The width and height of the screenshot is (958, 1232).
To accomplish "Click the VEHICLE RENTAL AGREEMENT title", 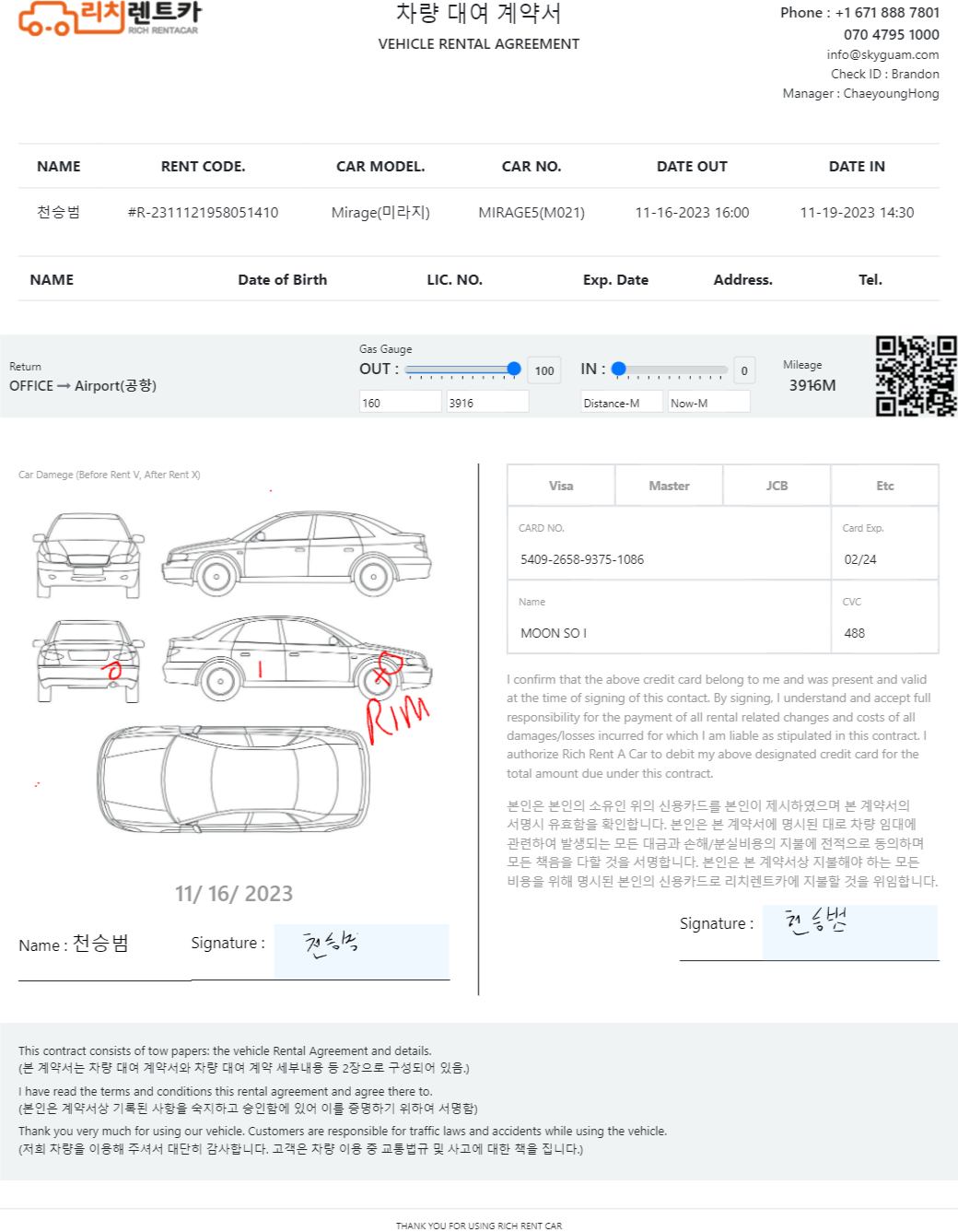I will [479, 44].
